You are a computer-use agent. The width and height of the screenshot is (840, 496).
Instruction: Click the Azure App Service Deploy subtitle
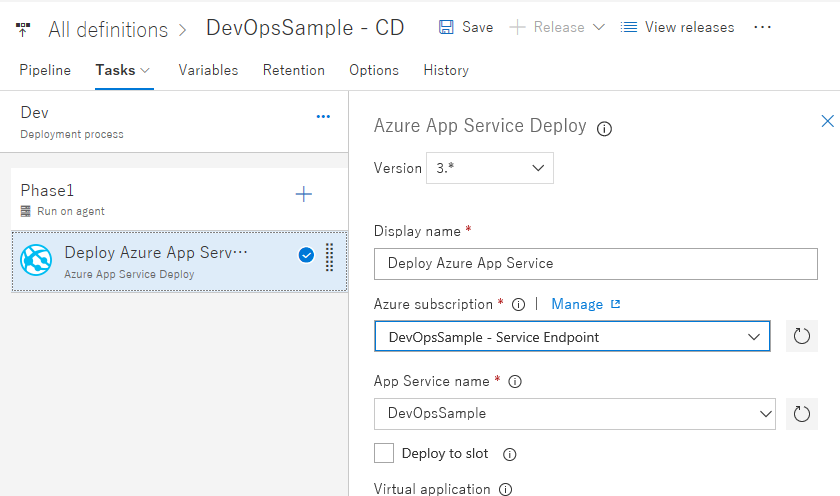tap(129, 274)
